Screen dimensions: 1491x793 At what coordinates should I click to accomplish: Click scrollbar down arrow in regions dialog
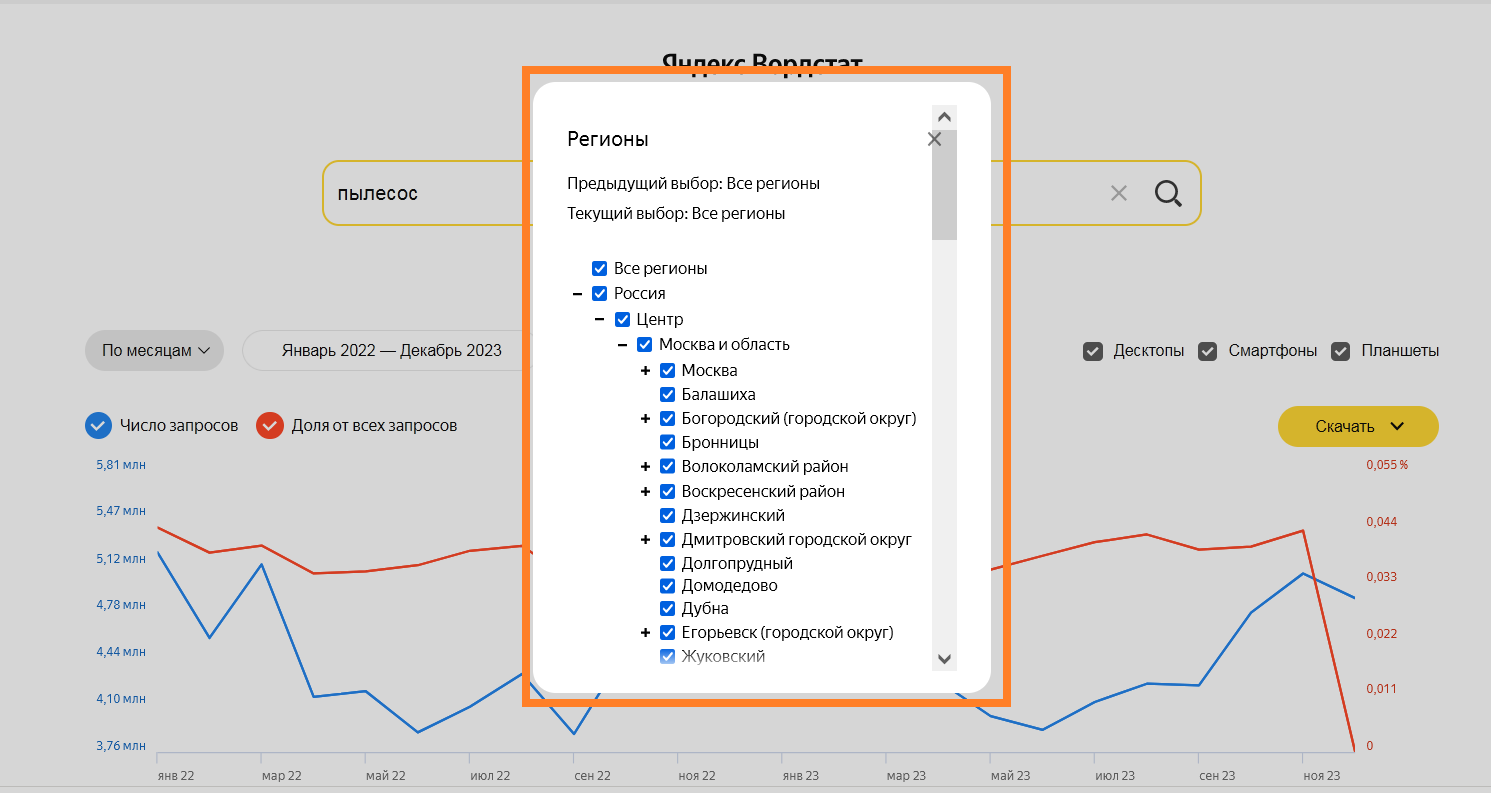click(x=944, y=659)
